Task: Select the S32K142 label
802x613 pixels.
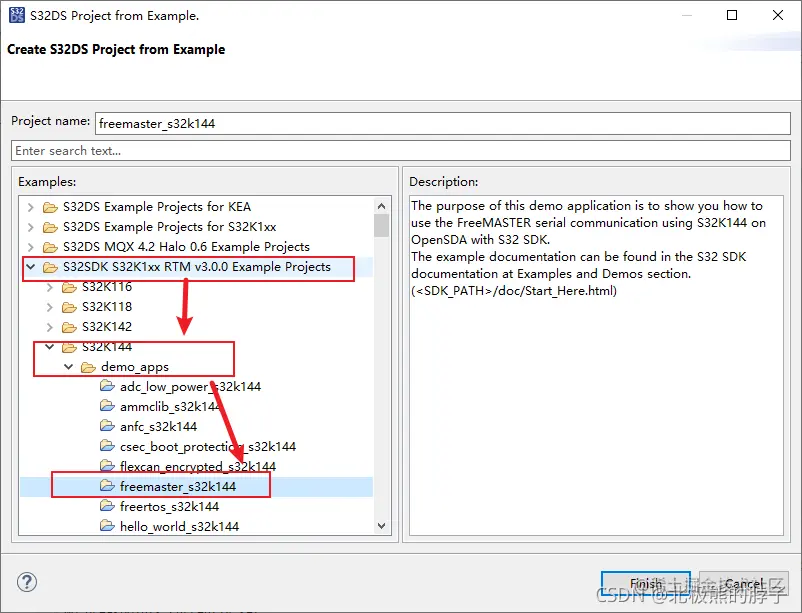Action: (x=107, y=326)
